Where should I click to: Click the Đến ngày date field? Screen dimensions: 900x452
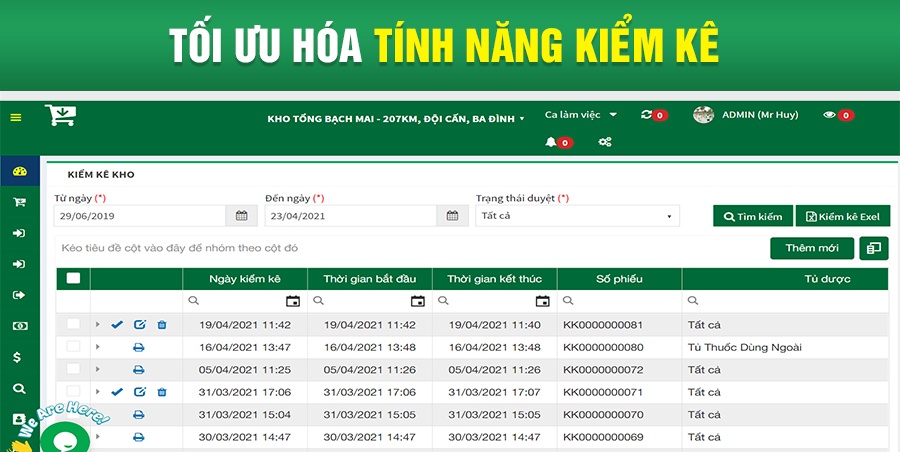pyautogui.click(x=351, y=216)
